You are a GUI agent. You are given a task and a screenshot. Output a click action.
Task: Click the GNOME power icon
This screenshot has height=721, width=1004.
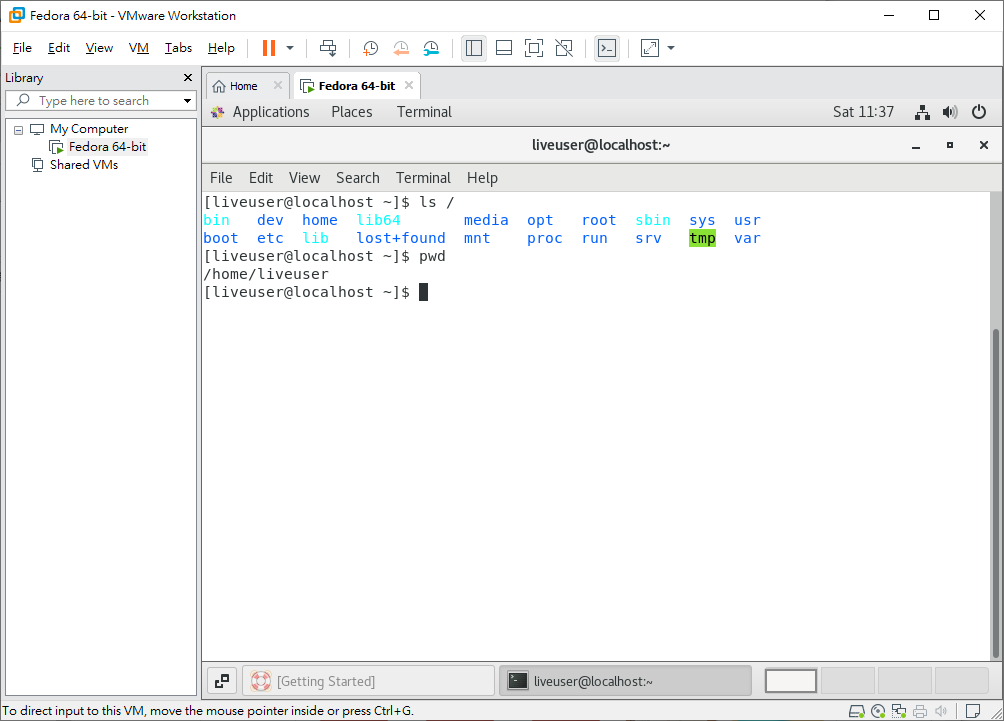coord(978,113)
